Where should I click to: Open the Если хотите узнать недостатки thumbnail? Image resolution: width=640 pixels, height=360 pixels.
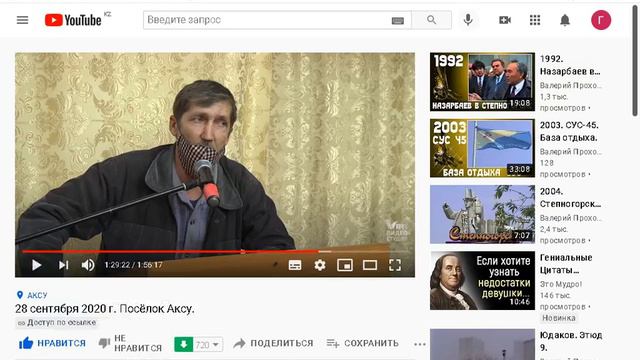(x=482, y=280)
